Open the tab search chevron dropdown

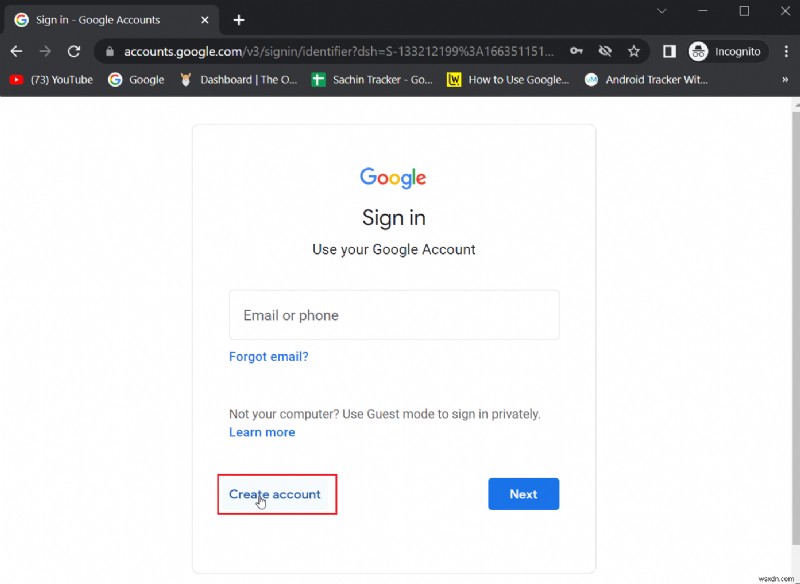click(662, 11)
